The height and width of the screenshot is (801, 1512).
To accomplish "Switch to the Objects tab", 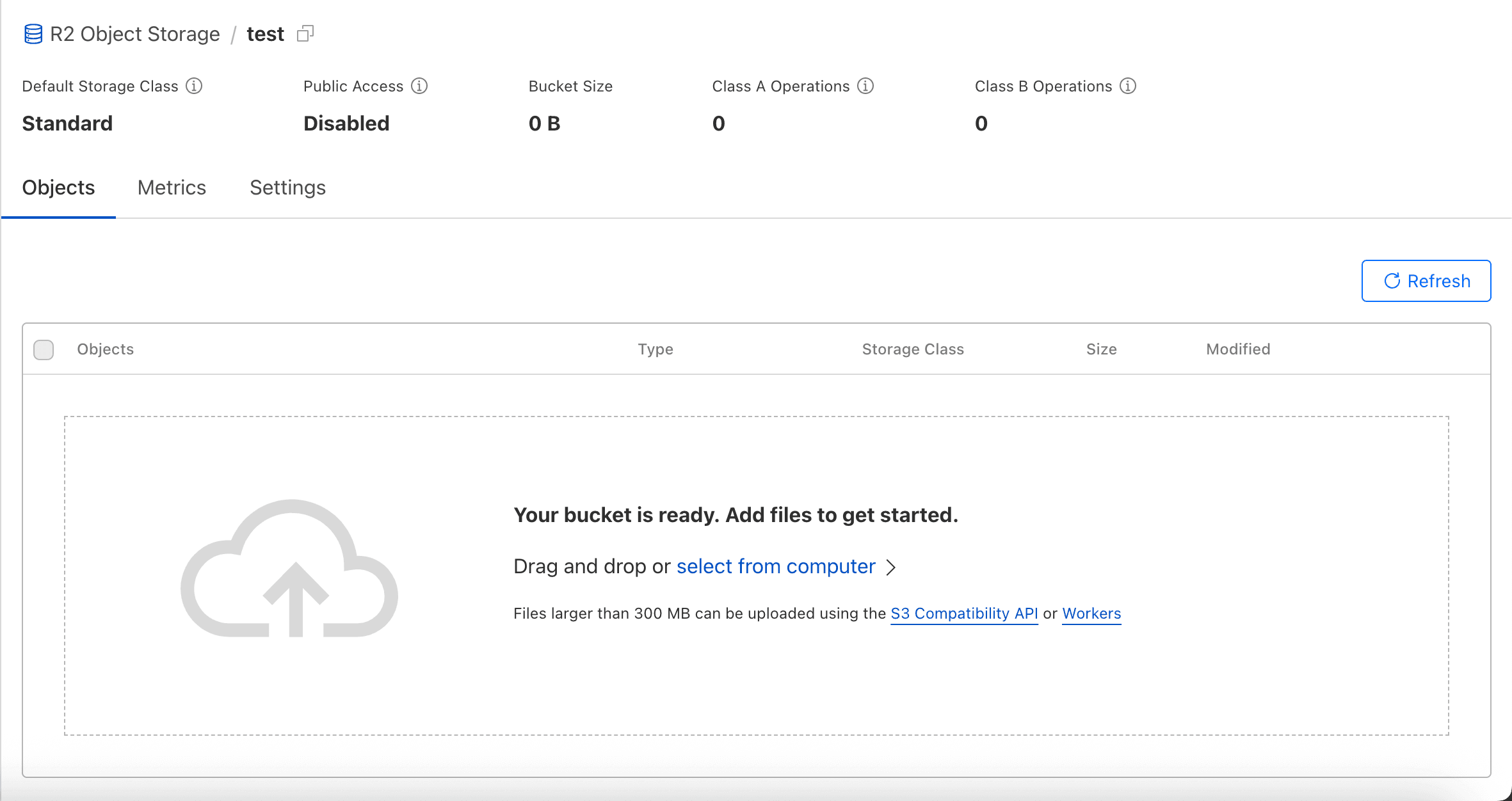I will [58, 187].
